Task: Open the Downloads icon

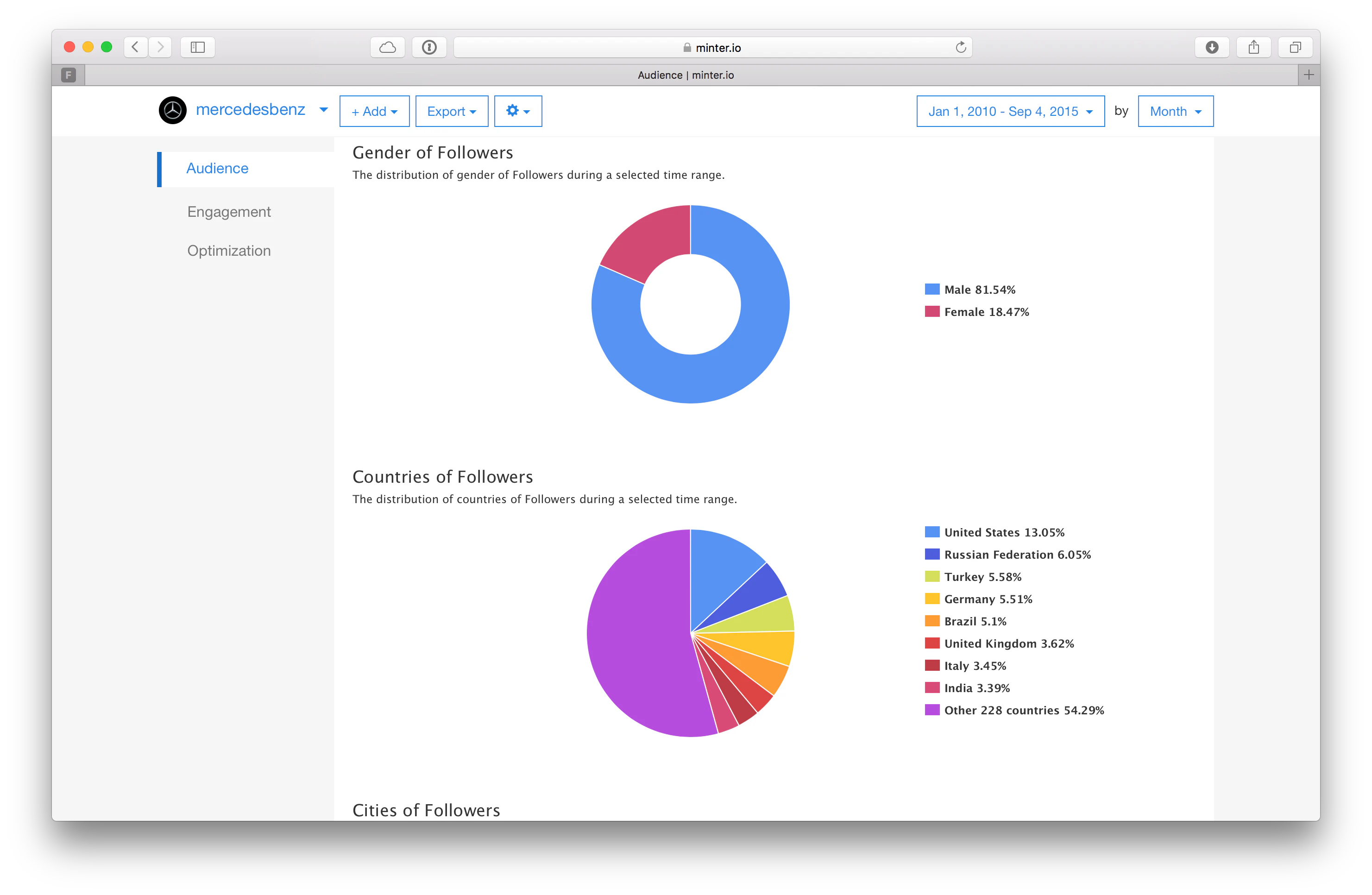Action: [x=1212, y=47]
